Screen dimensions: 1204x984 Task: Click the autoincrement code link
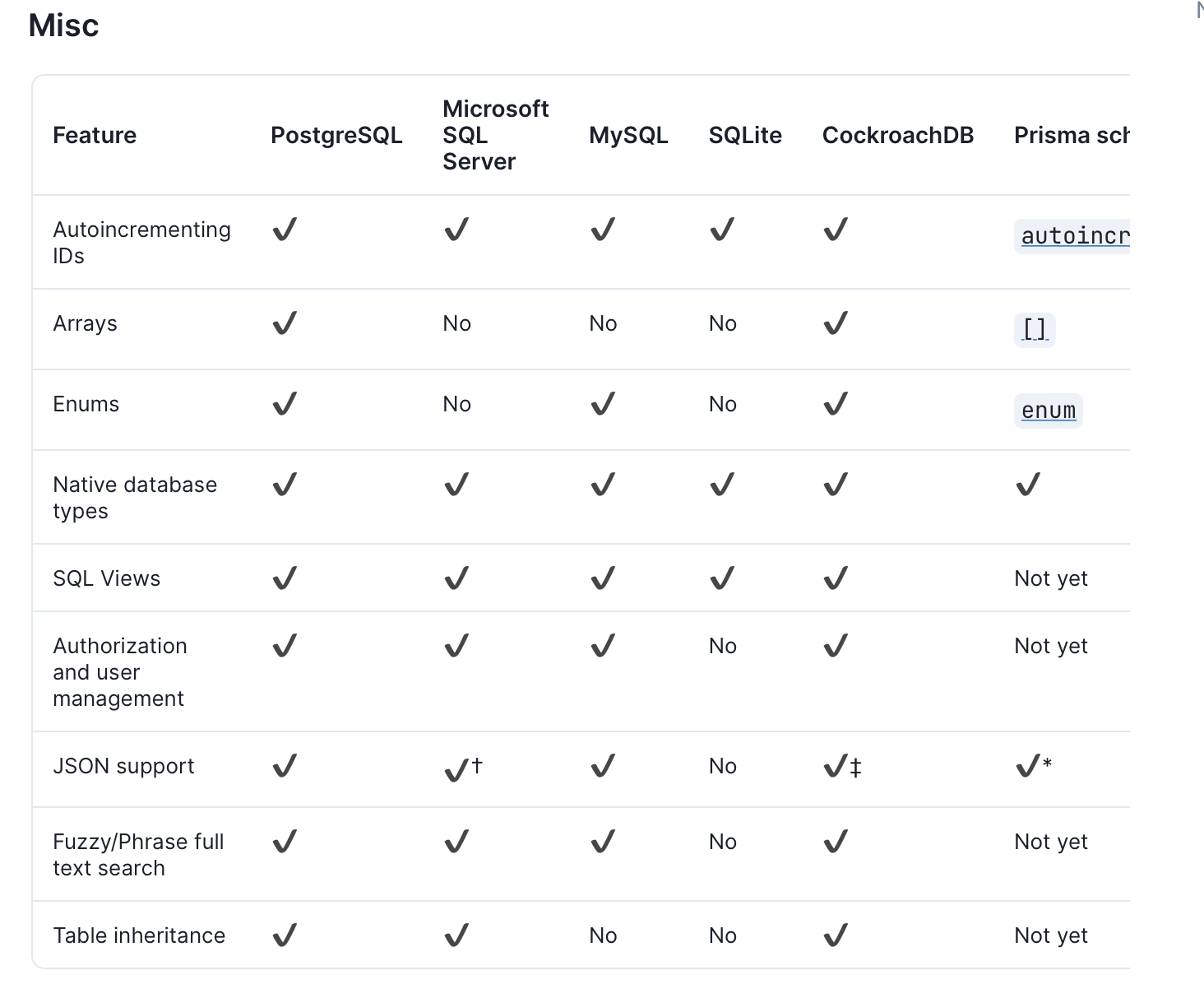(1074, 236)
